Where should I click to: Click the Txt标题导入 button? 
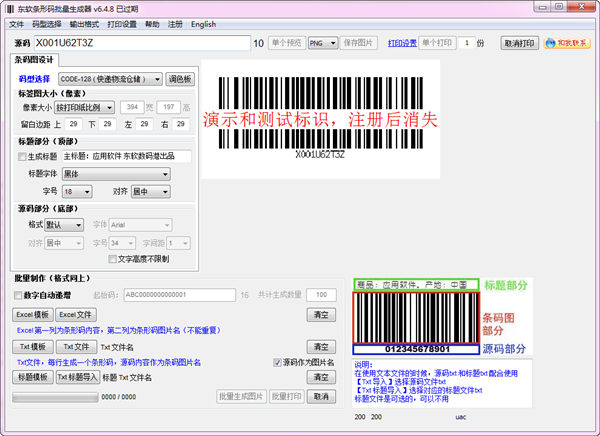click(77, 377)
